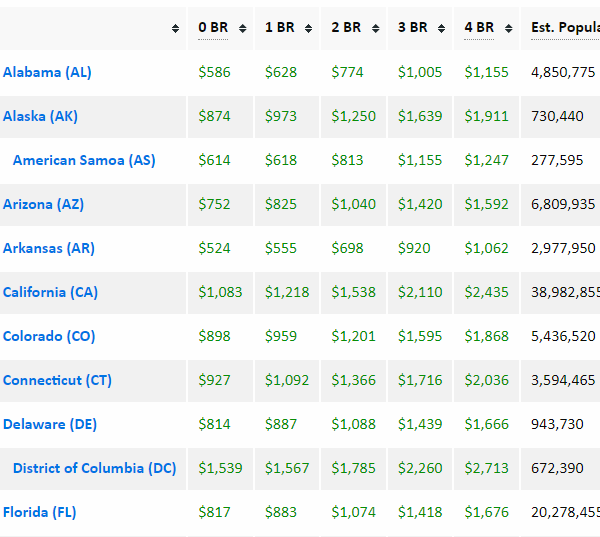Open the Alabama (AL) link
Viewport: 600px width, 537px height.
click(x=47, y=72)
